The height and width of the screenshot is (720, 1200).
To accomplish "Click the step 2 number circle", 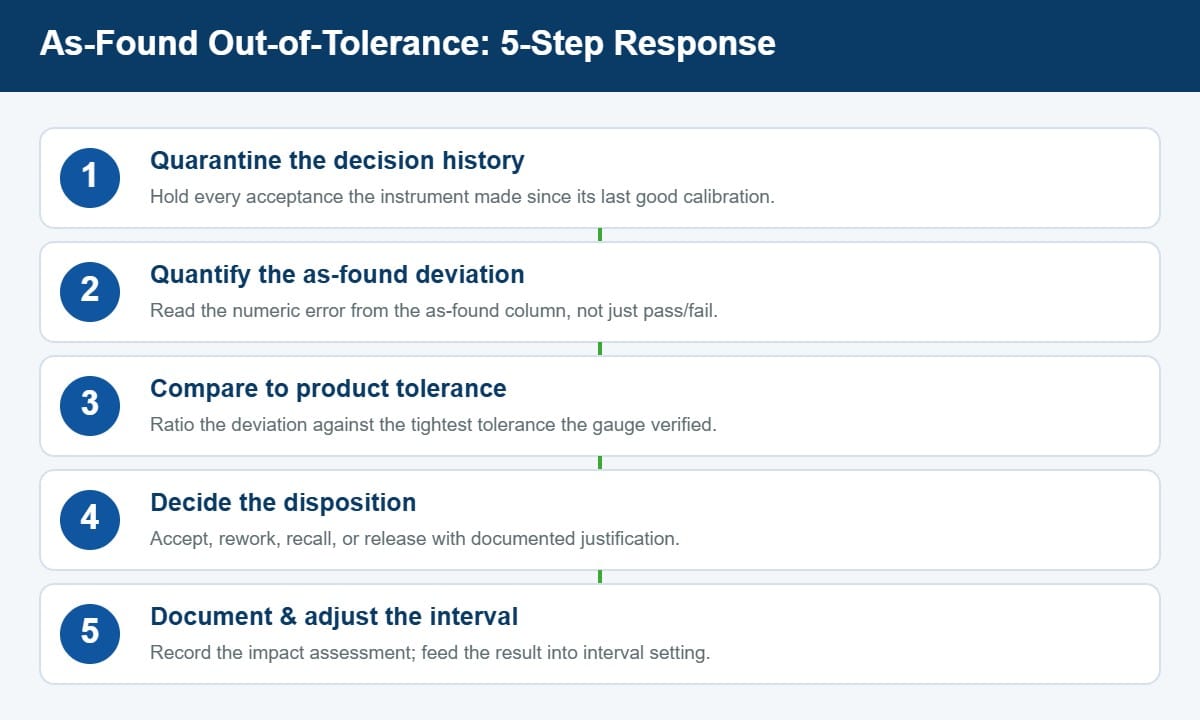I will [90, 292].
